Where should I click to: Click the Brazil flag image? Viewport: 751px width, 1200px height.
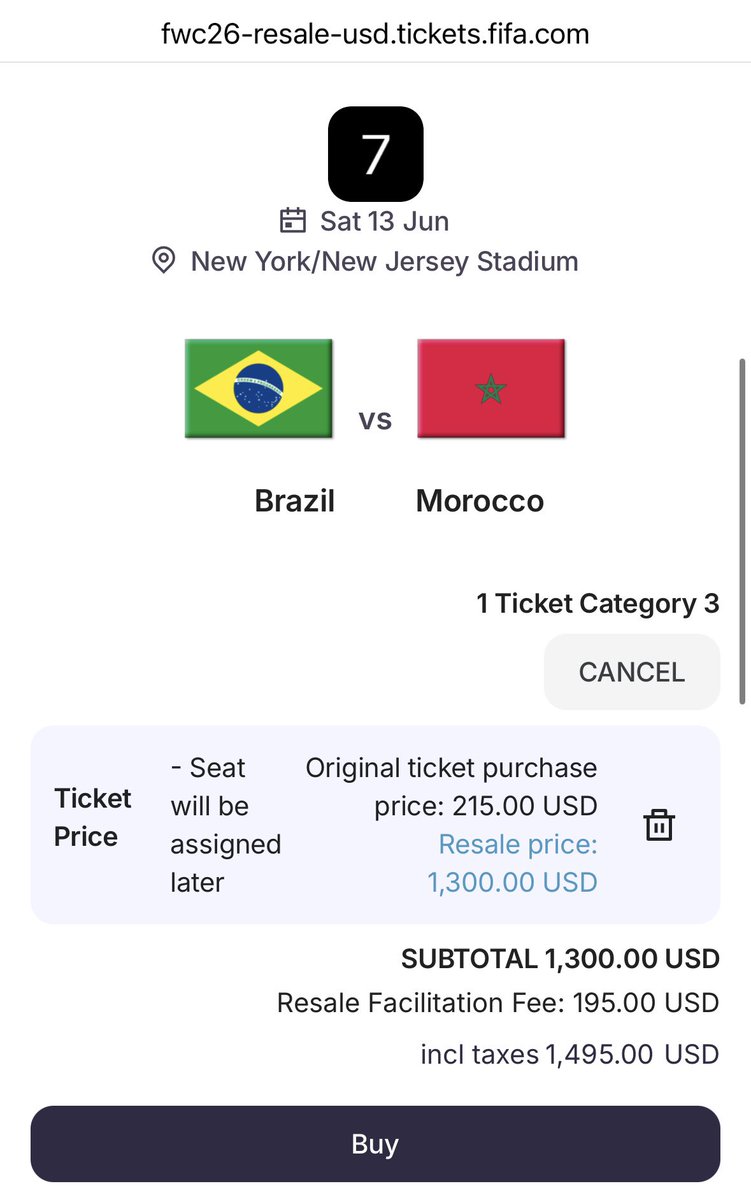coord(259,388)
